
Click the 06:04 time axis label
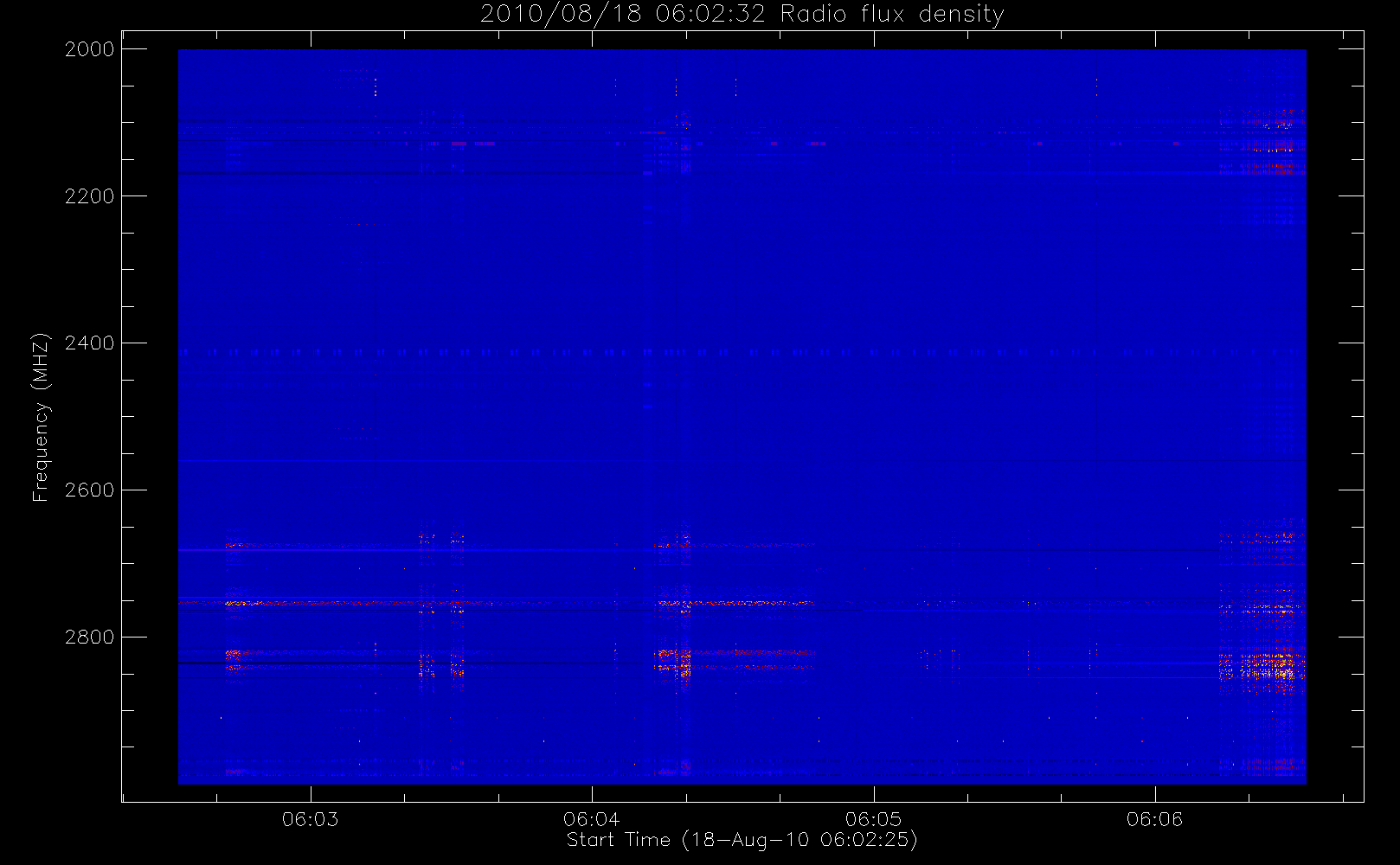point(592,819)
